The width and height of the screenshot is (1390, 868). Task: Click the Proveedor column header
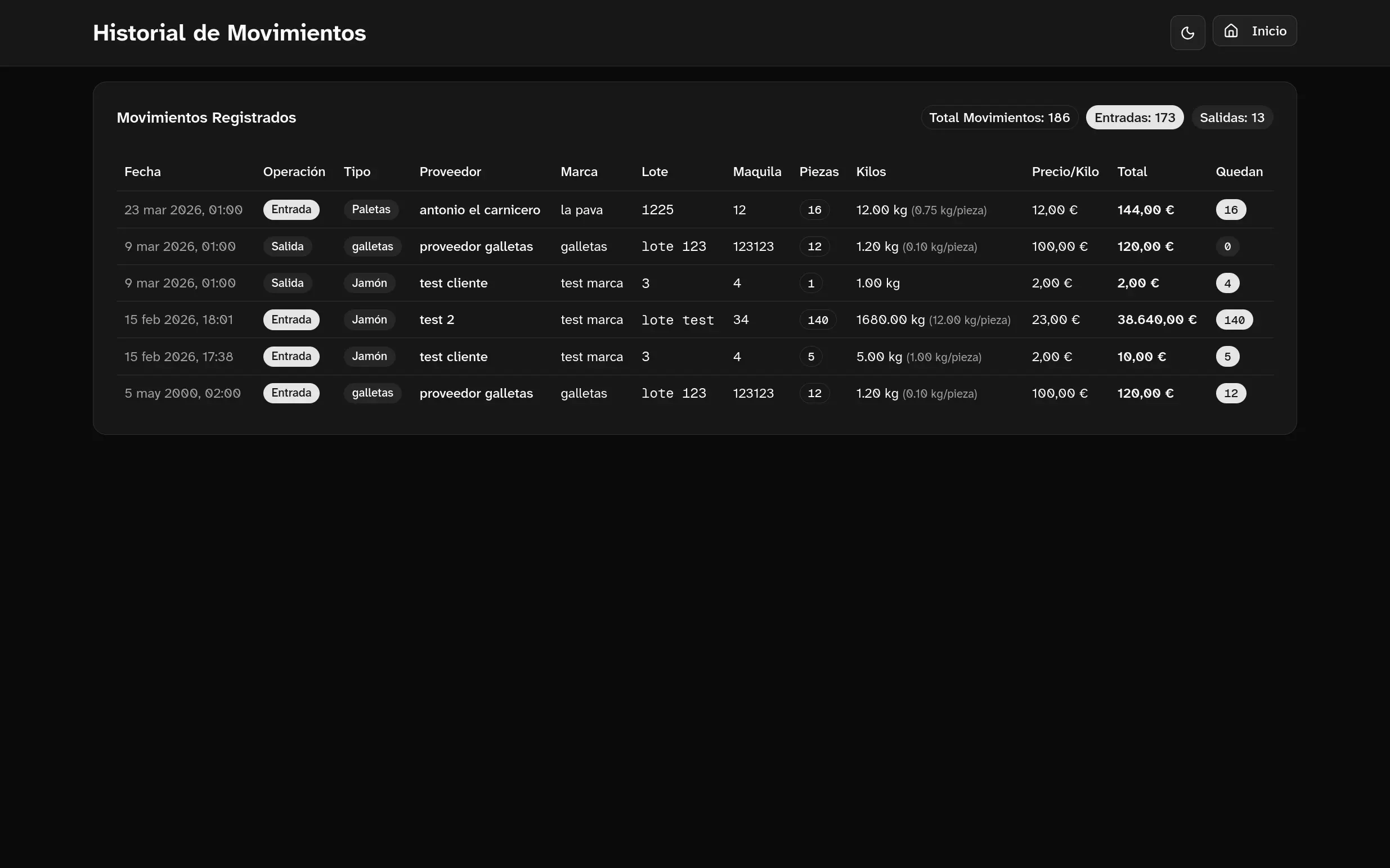(450, 172)
